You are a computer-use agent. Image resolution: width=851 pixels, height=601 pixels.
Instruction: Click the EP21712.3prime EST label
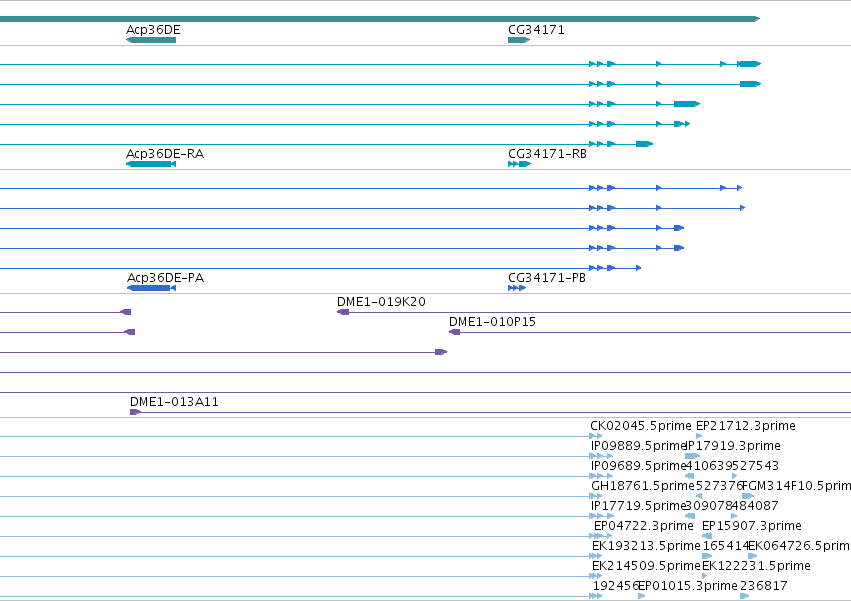tap(746, 426)
